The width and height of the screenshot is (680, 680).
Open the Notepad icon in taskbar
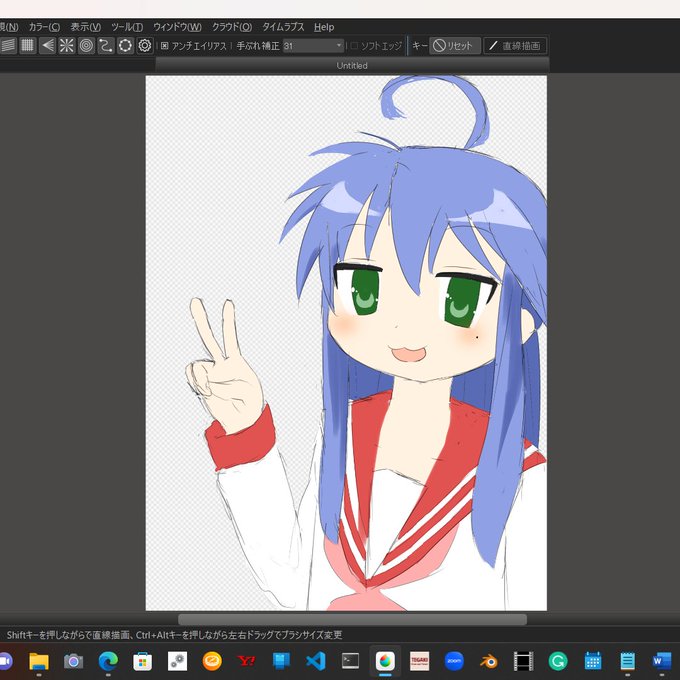pos(627,661)
